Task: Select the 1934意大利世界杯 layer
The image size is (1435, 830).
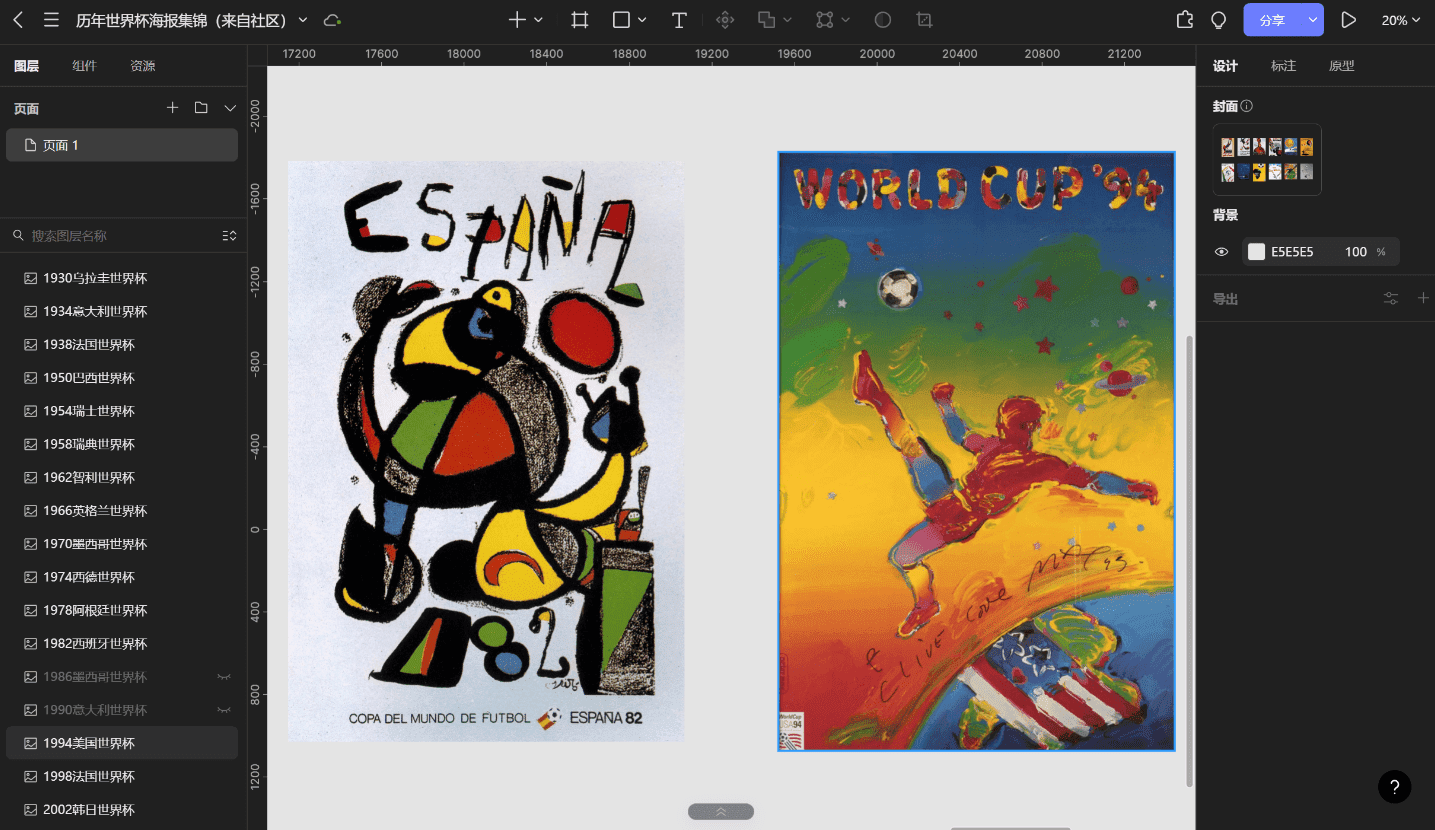Action: (122, 311)
